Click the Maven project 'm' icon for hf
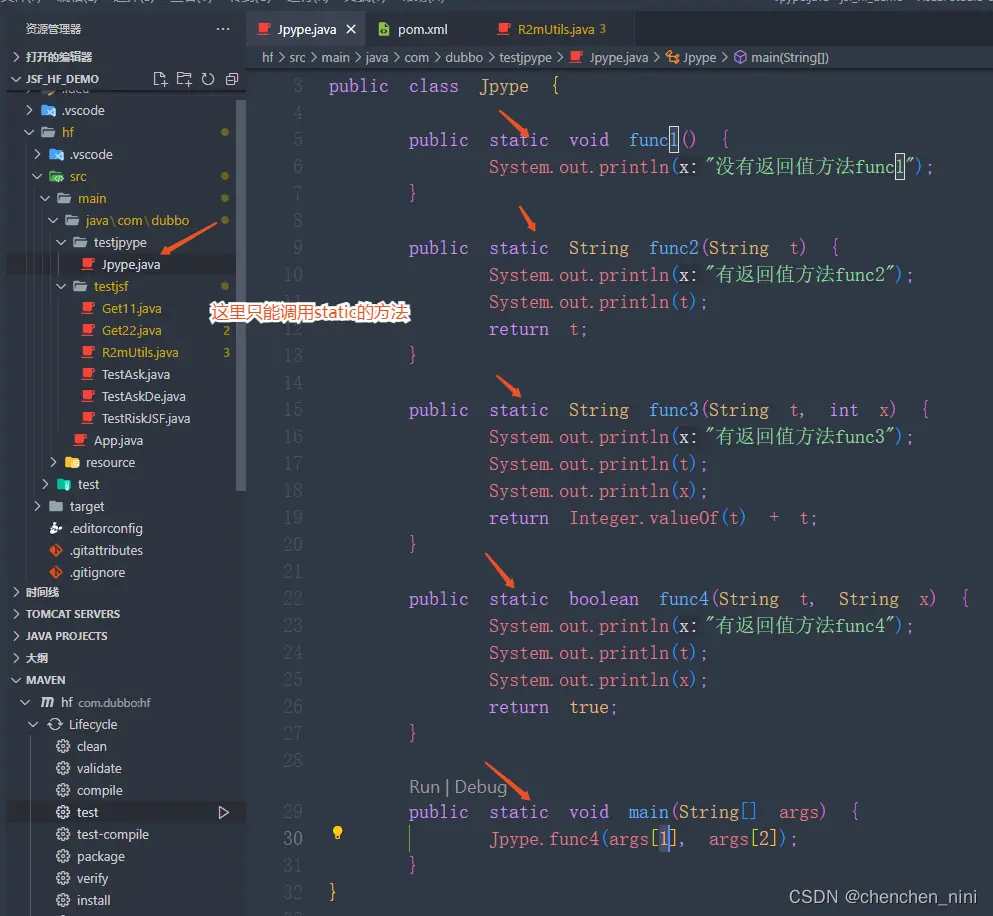 coord(47,702)
